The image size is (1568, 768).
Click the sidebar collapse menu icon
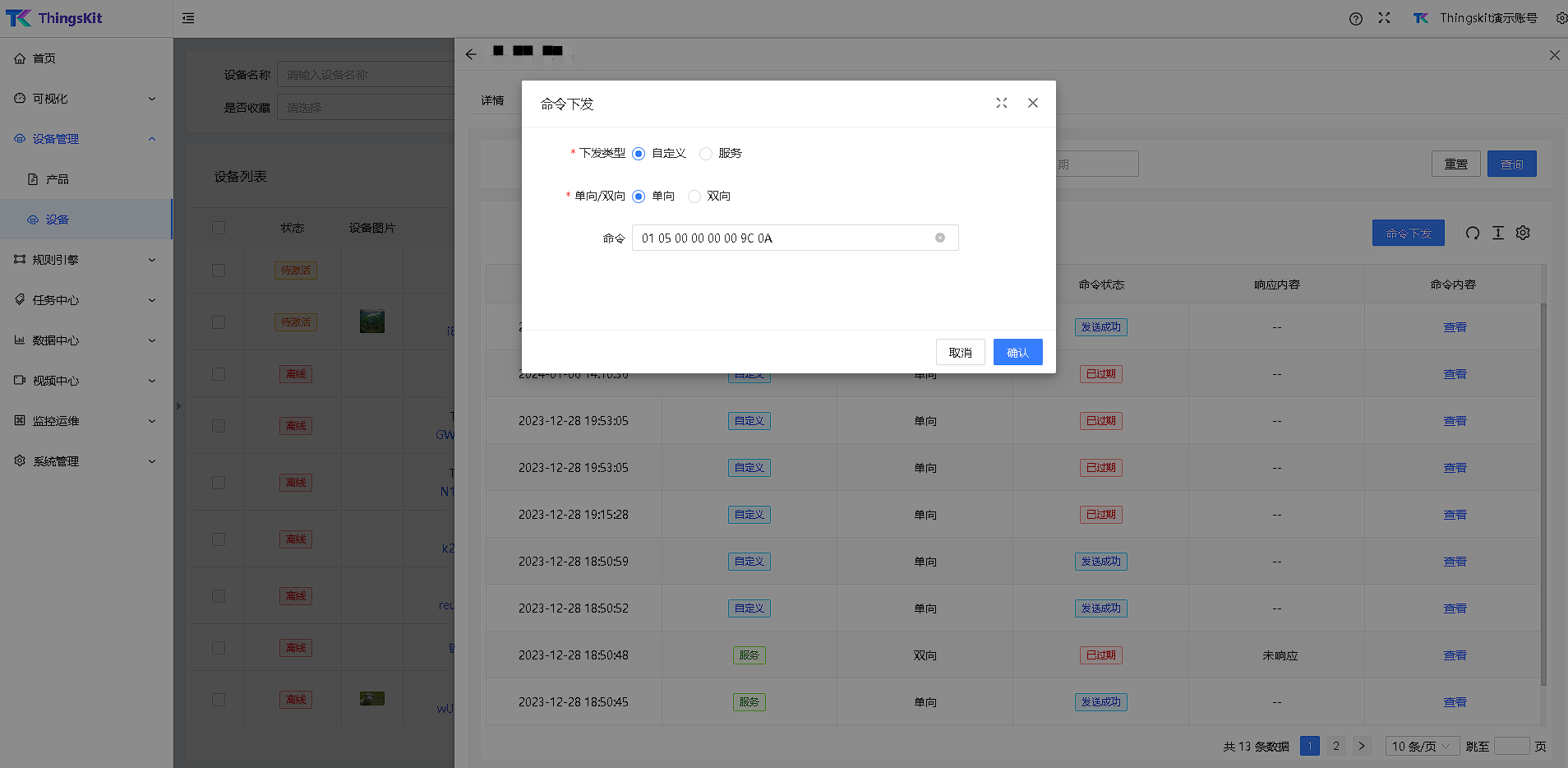coord(188,18)
